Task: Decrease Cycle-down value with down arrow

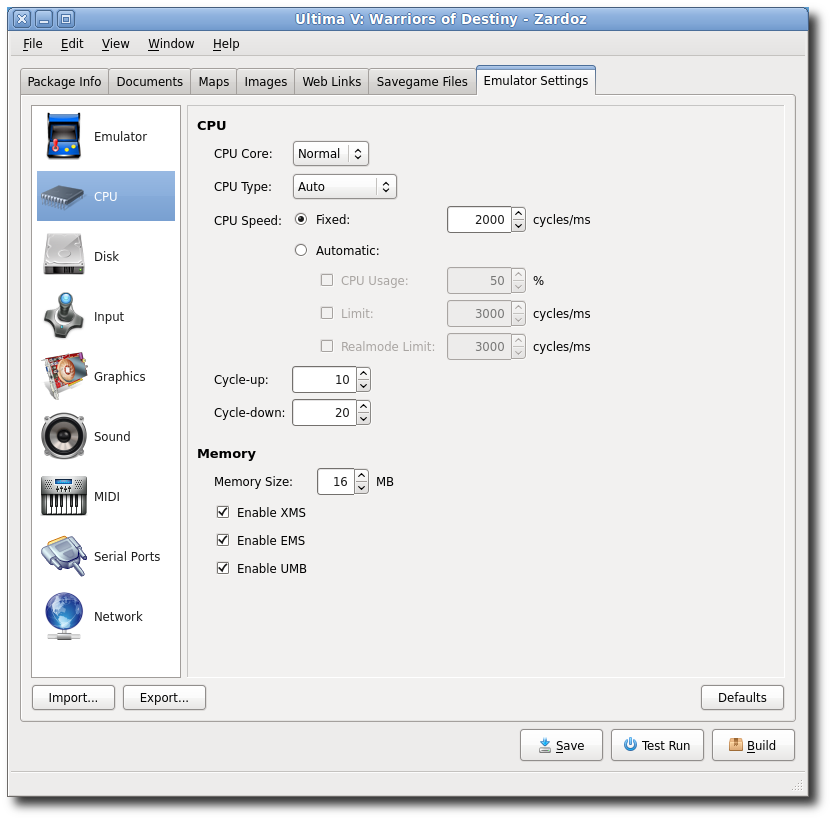Action: (x=363, y=419)
